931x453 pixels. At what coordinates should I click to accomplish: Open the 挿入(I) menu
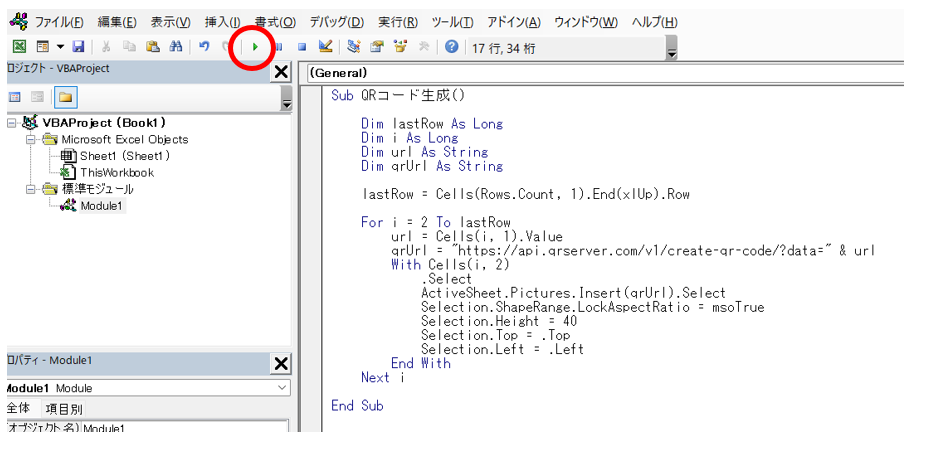(223, 23)
